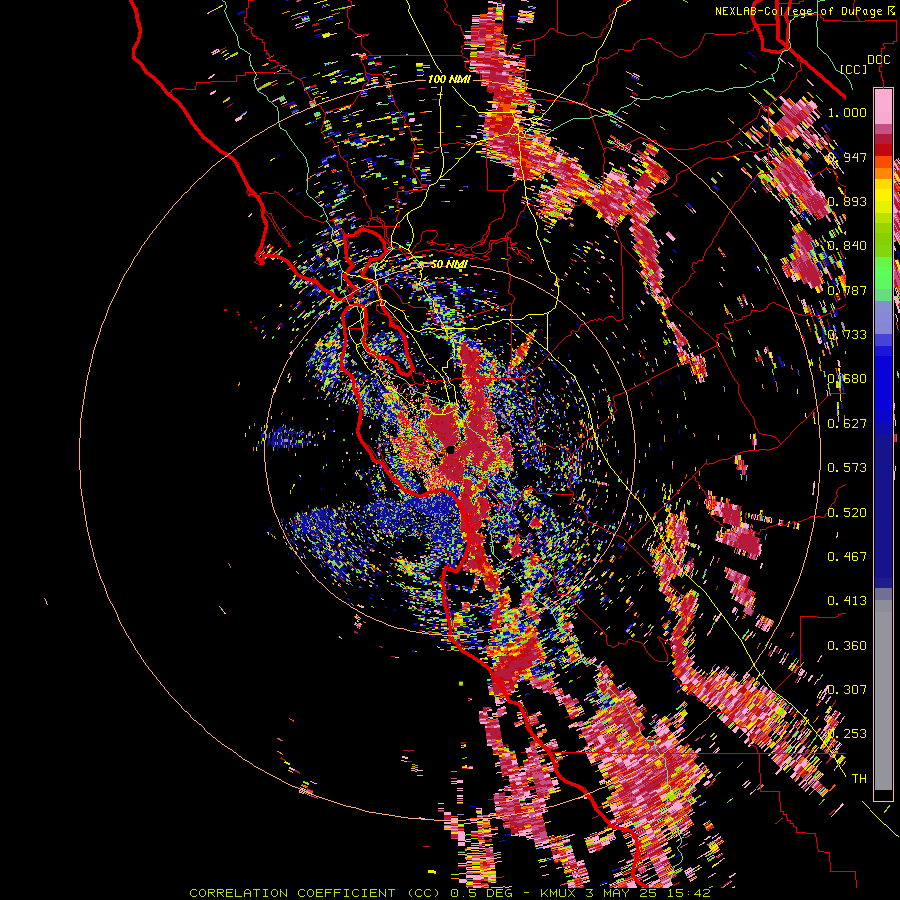
Task: Pick the gray bottom color bar segment
Action: (x=883, y=695)
